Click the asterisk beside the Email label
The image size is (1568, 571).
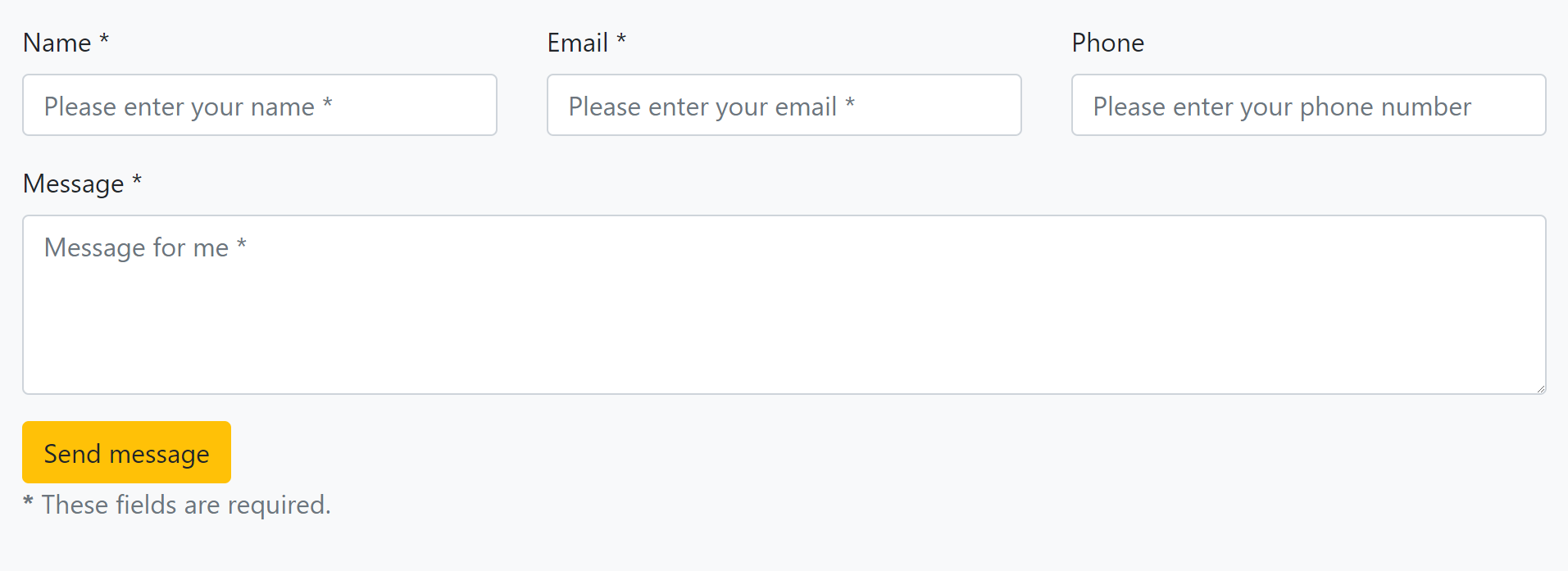click(621, 39)
